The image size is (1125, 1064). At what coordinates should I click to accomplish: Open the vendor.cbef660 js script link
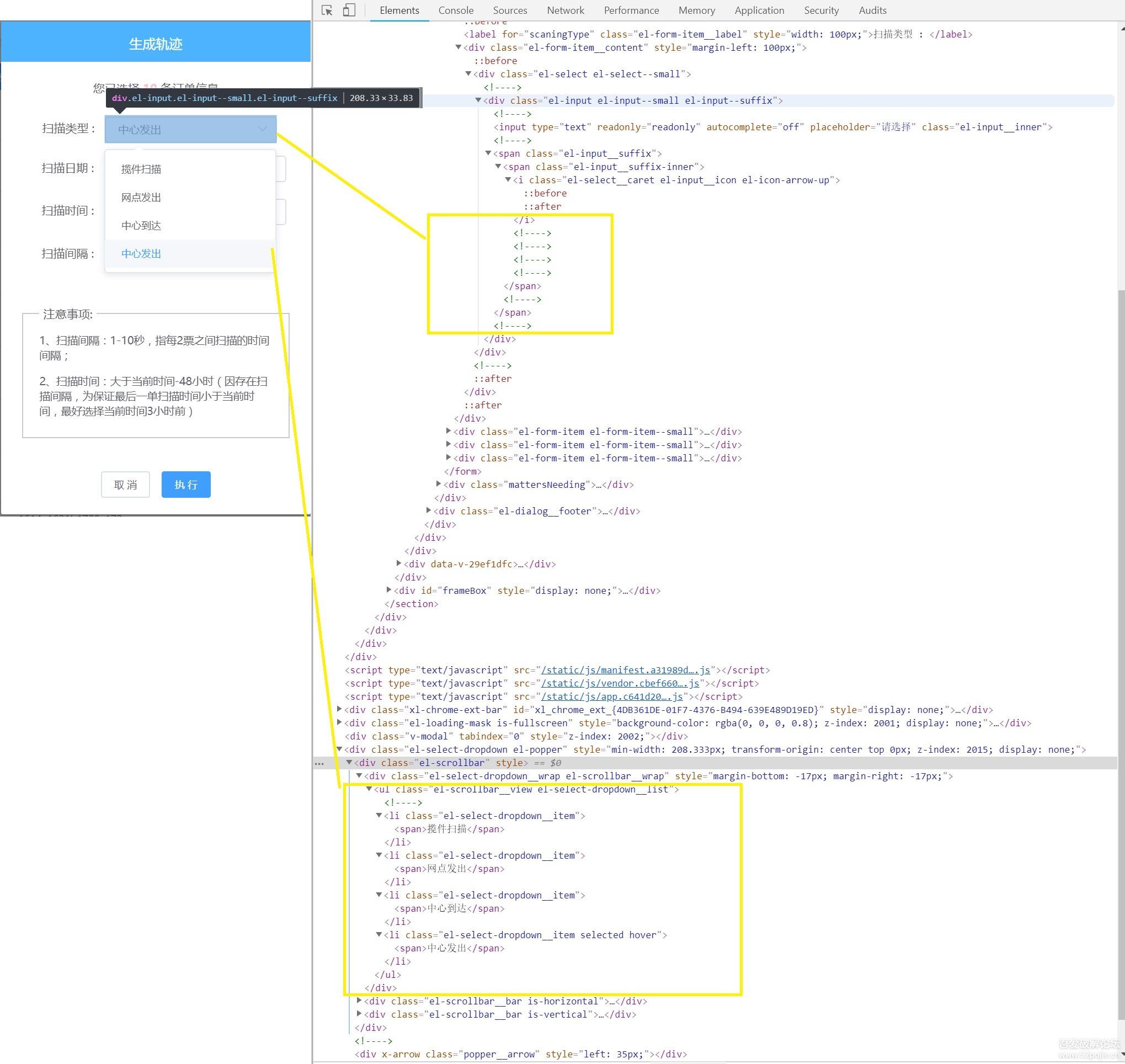620,683
